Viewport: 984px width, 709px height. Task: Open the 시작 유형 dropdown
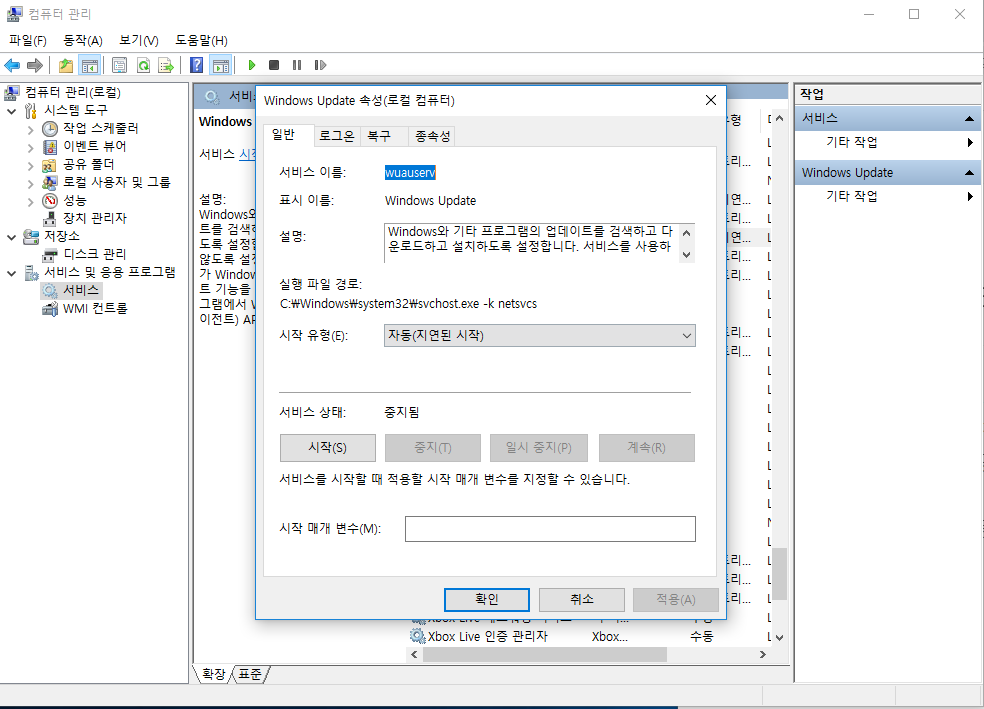pos(540,336)
